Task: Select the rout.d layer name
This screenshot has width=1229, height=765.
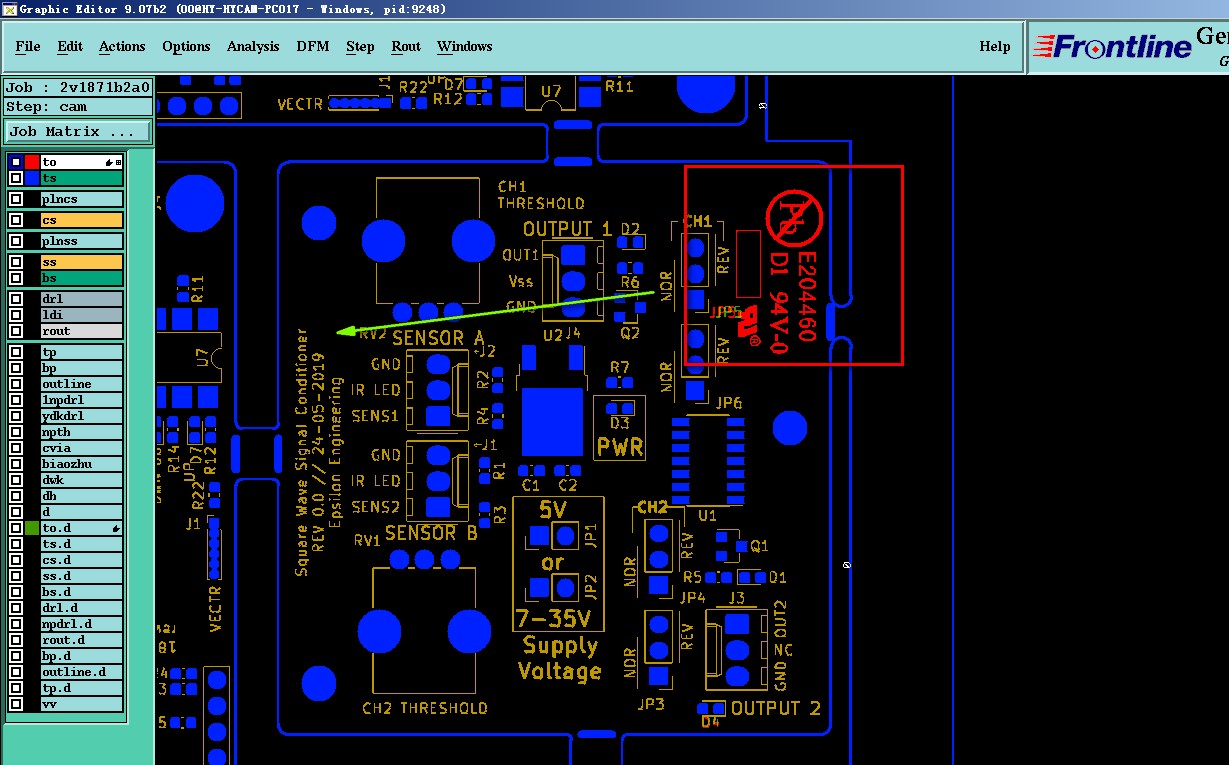Action: tap(82, 640)
